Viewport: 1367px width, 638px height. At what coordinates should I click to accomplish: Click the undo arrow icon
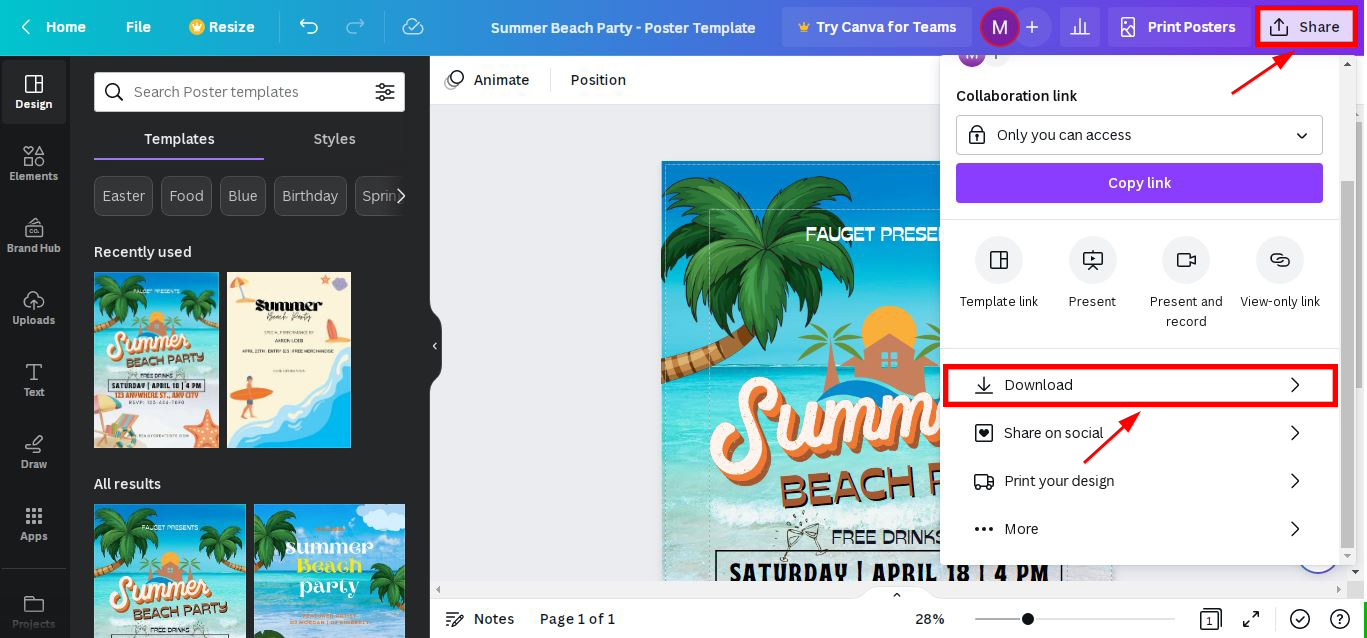point(309,27)
